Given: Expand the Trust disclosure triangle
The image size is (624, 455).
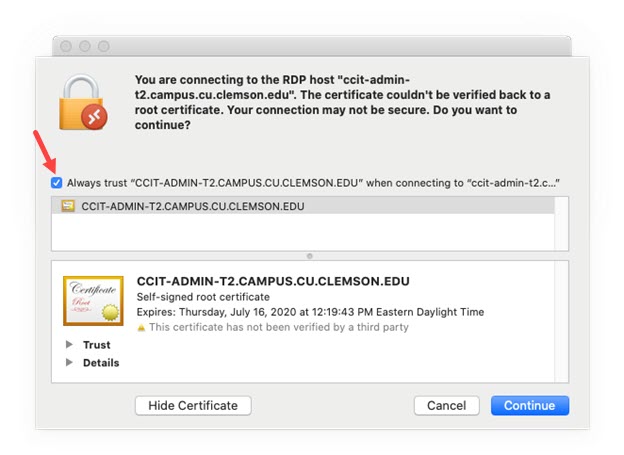Looking at the screenshot, I should point(69,344).
